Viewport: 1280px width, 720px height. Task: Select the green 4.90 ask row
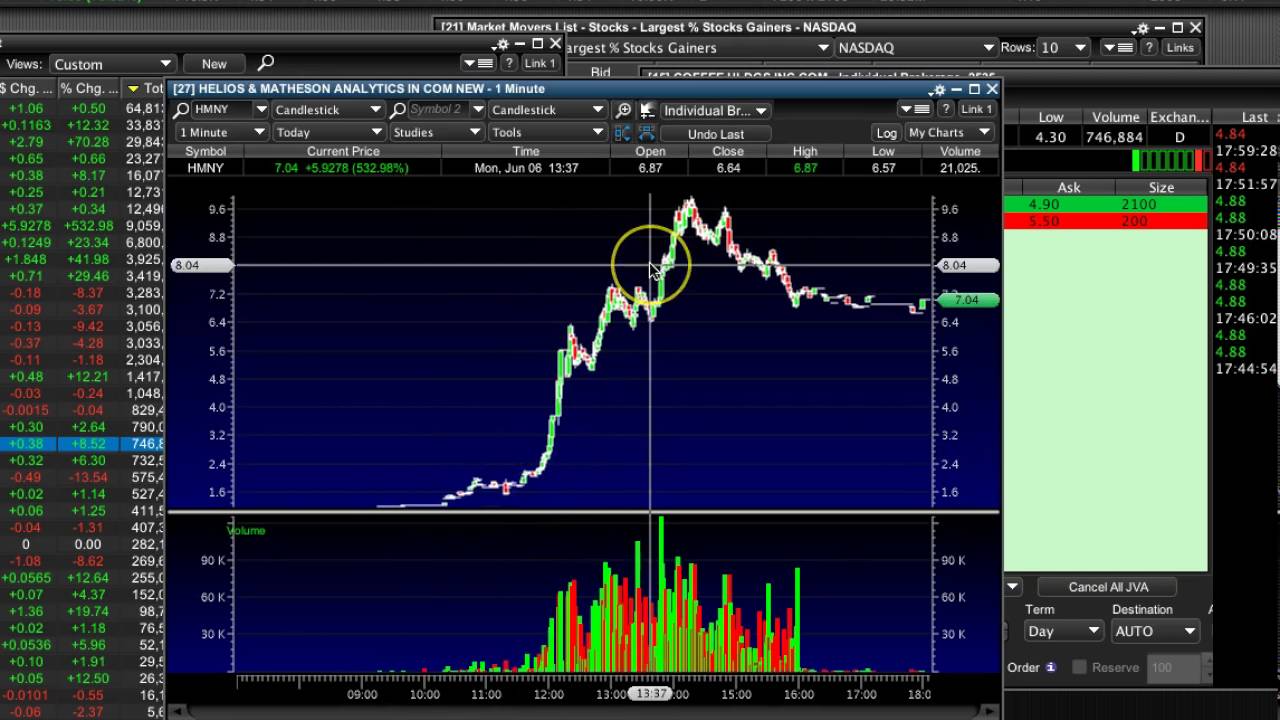click(1105, 204)
